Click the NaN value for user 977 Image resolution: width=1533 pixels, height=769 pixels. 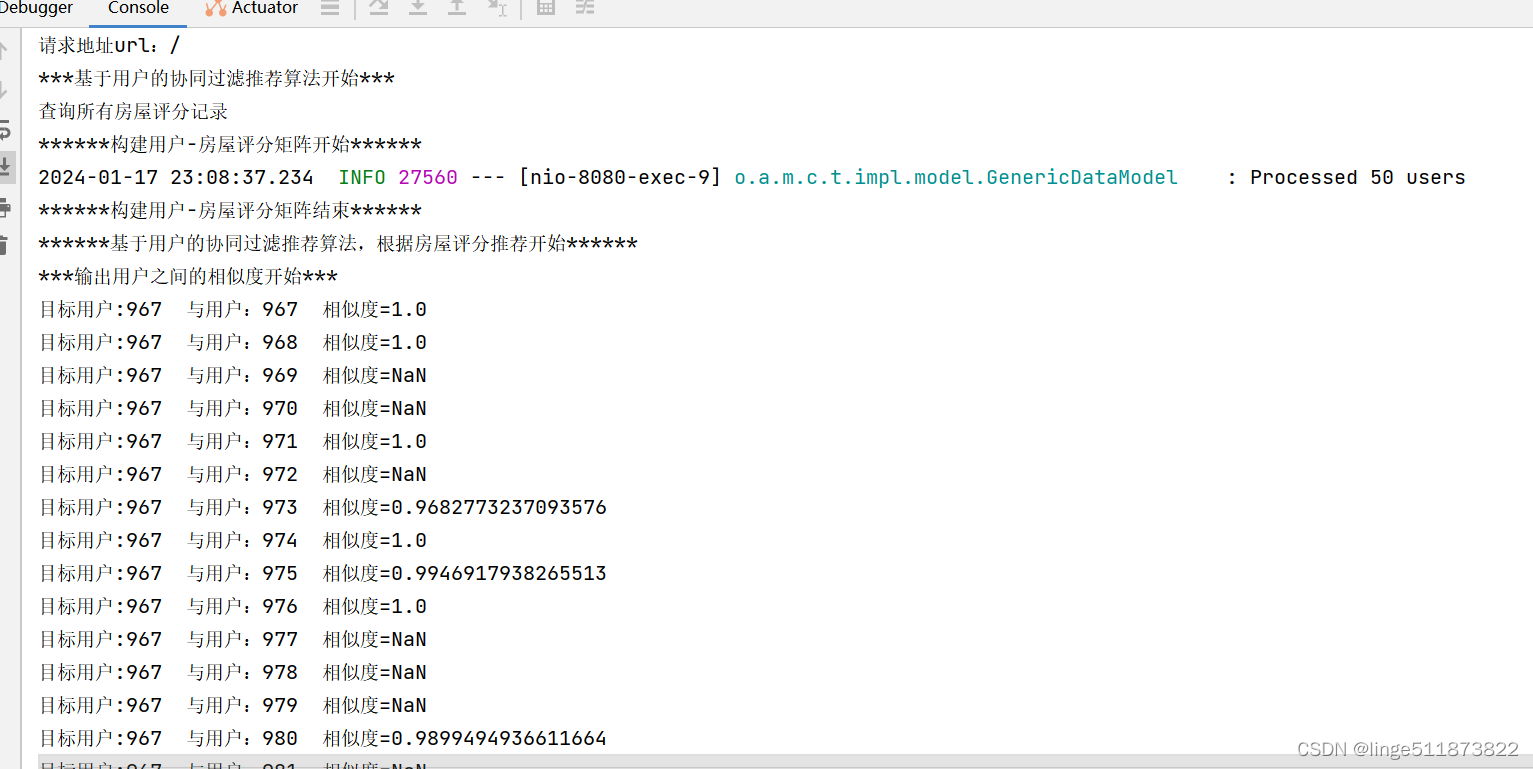[409, 640]
